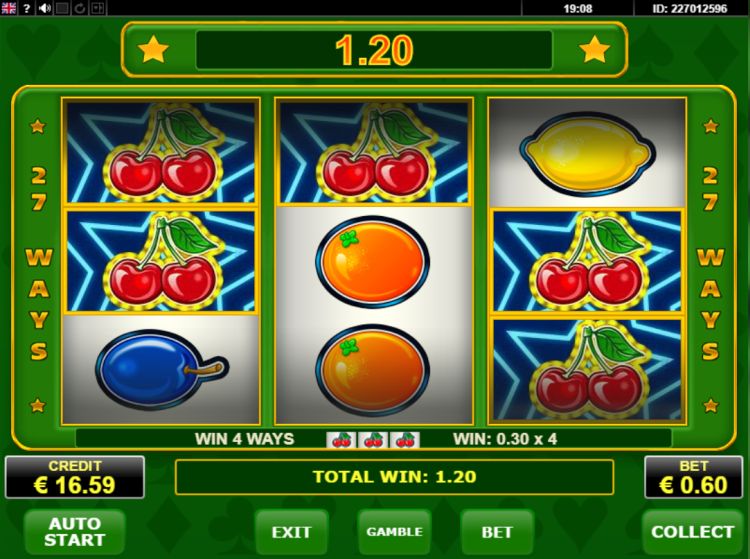The image size is (750, 559).
Task: Open the GAMBLE feature
Action: click(394, 532)
